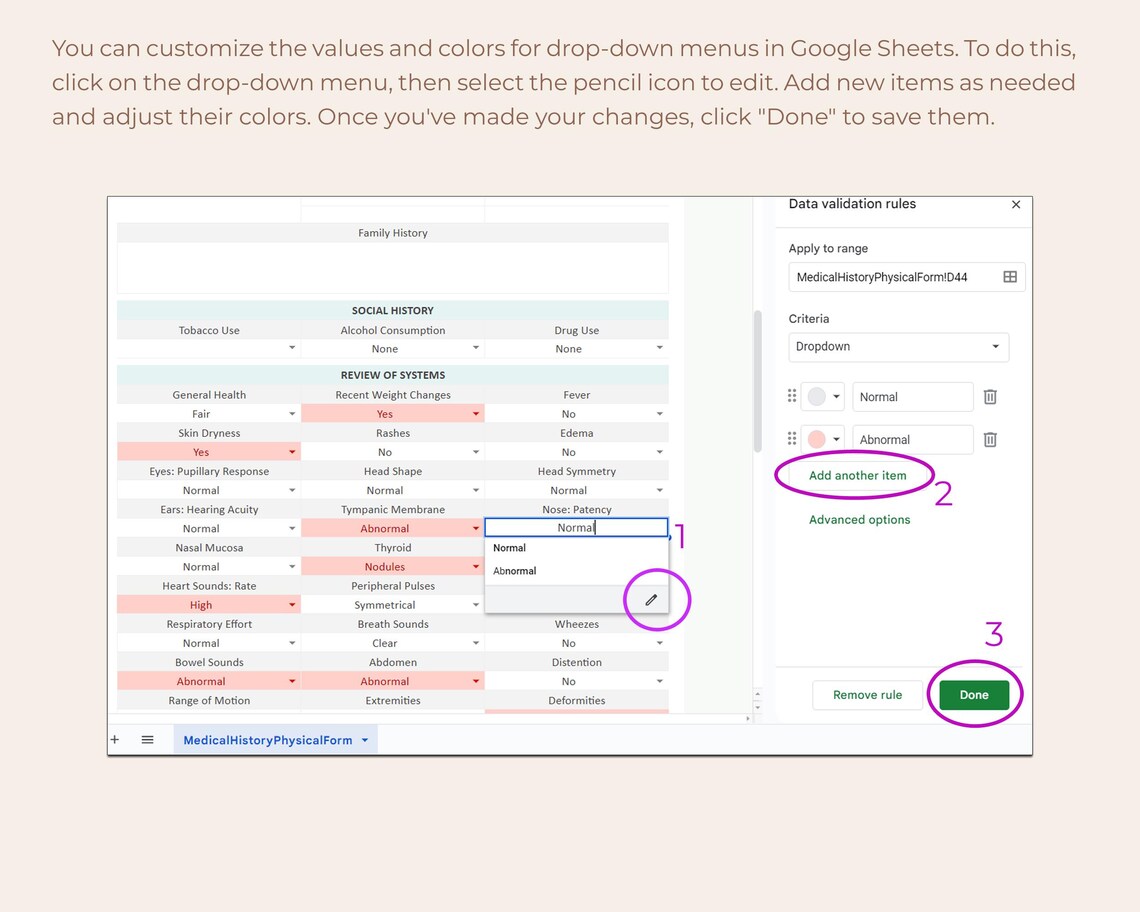Screen dimensions: 1140x912
Task: Edit the Apply to range field
Action: click(x=907, y=277)
